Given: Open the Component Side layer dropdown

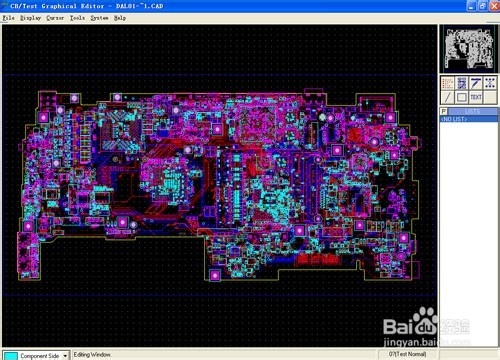Looking at the screenshot, I should click(x=65, y=356).
